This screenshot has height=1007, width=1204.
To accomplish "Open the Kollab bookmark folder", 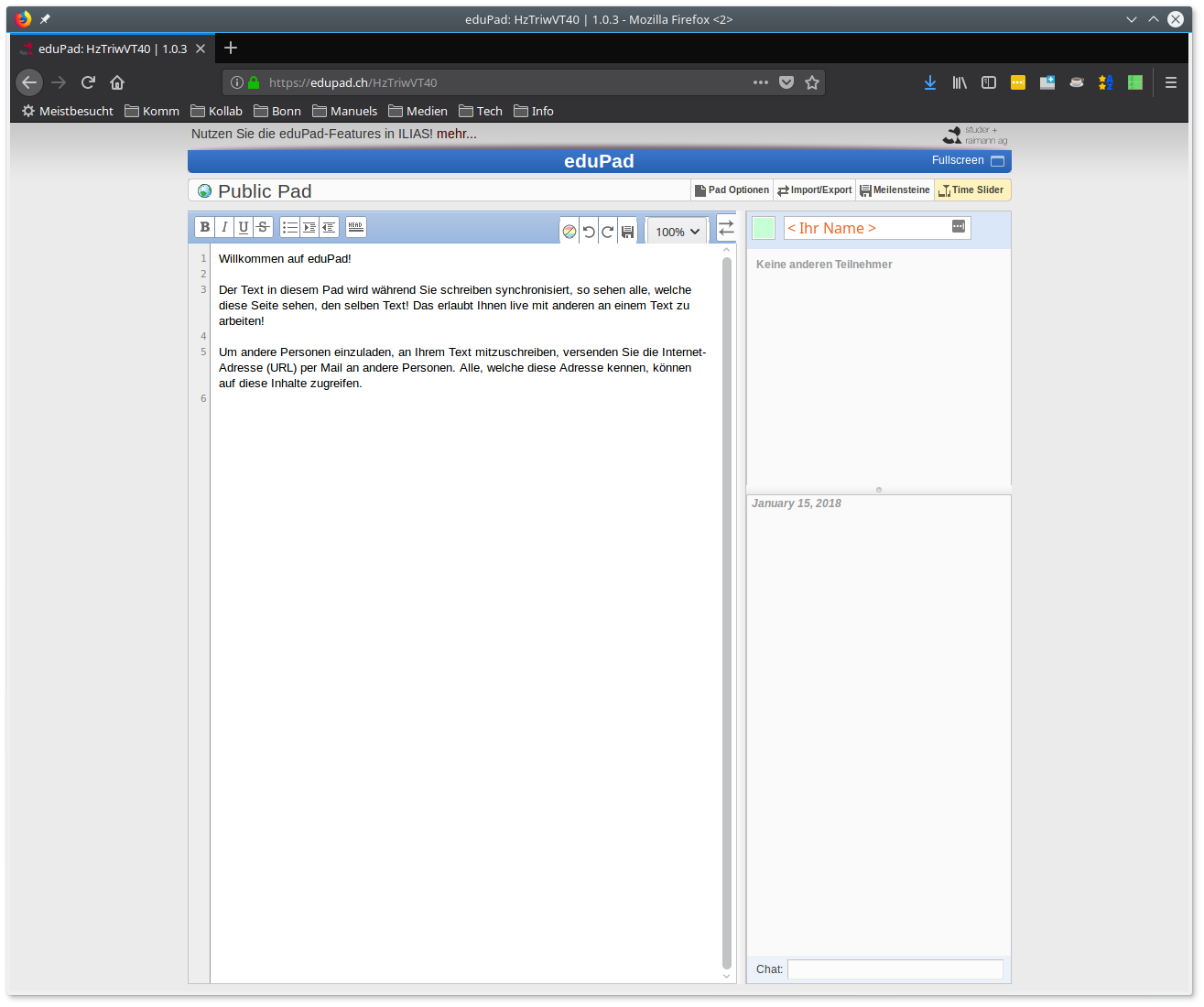I will click(217, 111).
